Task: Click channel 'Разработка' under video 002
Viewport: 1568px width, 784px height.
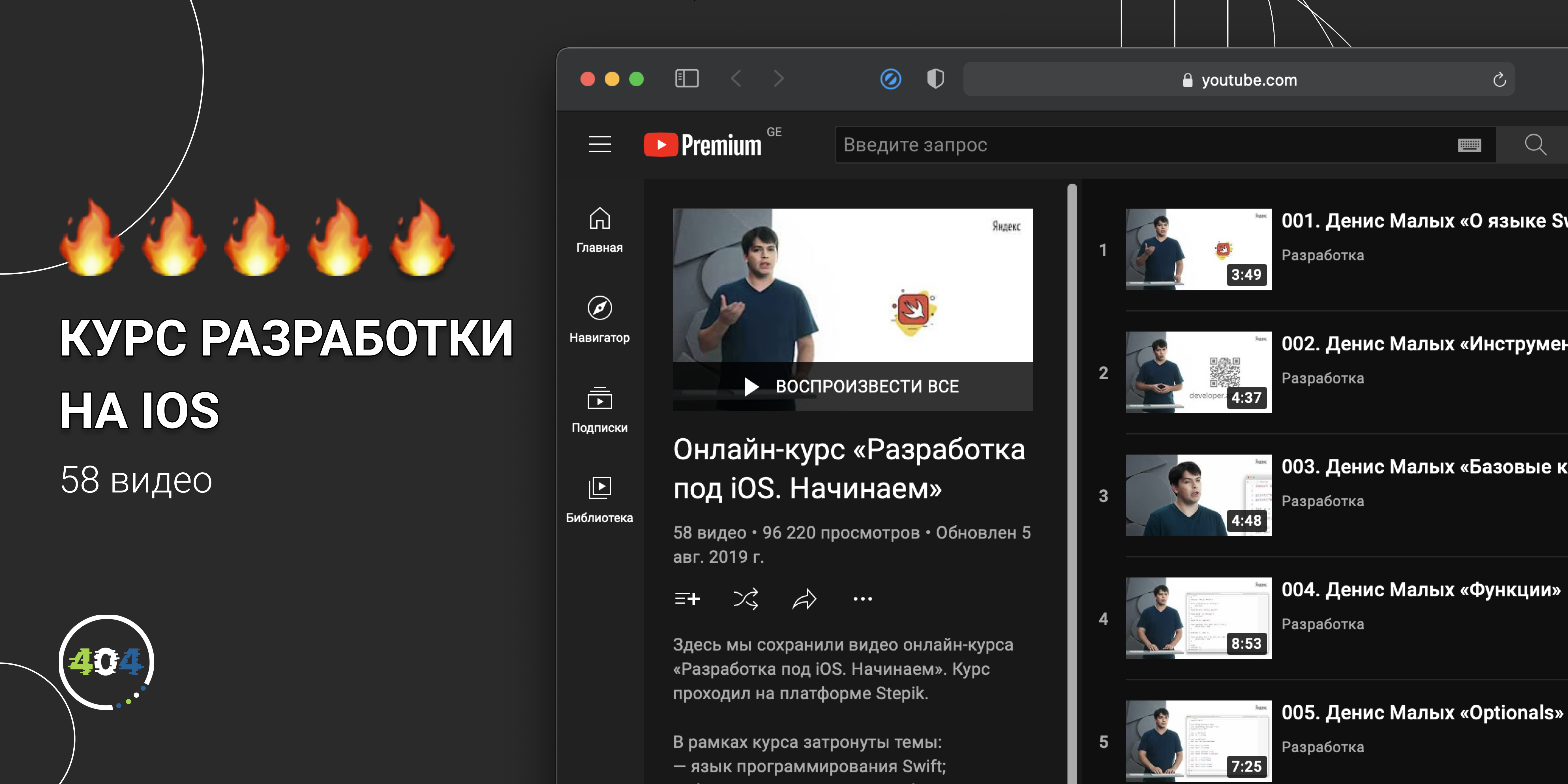Action: click(x=1323, y=378)
